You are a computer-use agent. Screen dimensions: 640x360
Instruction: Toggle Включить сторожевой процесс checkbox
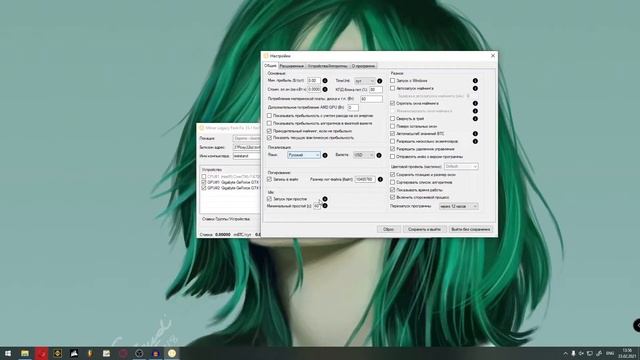pos(392,197)
